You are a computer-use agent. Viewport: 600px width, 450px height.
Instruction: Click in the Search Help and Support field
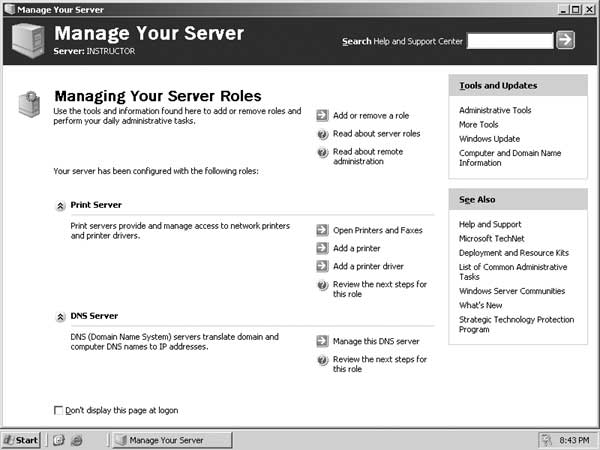tap(510, 41)
